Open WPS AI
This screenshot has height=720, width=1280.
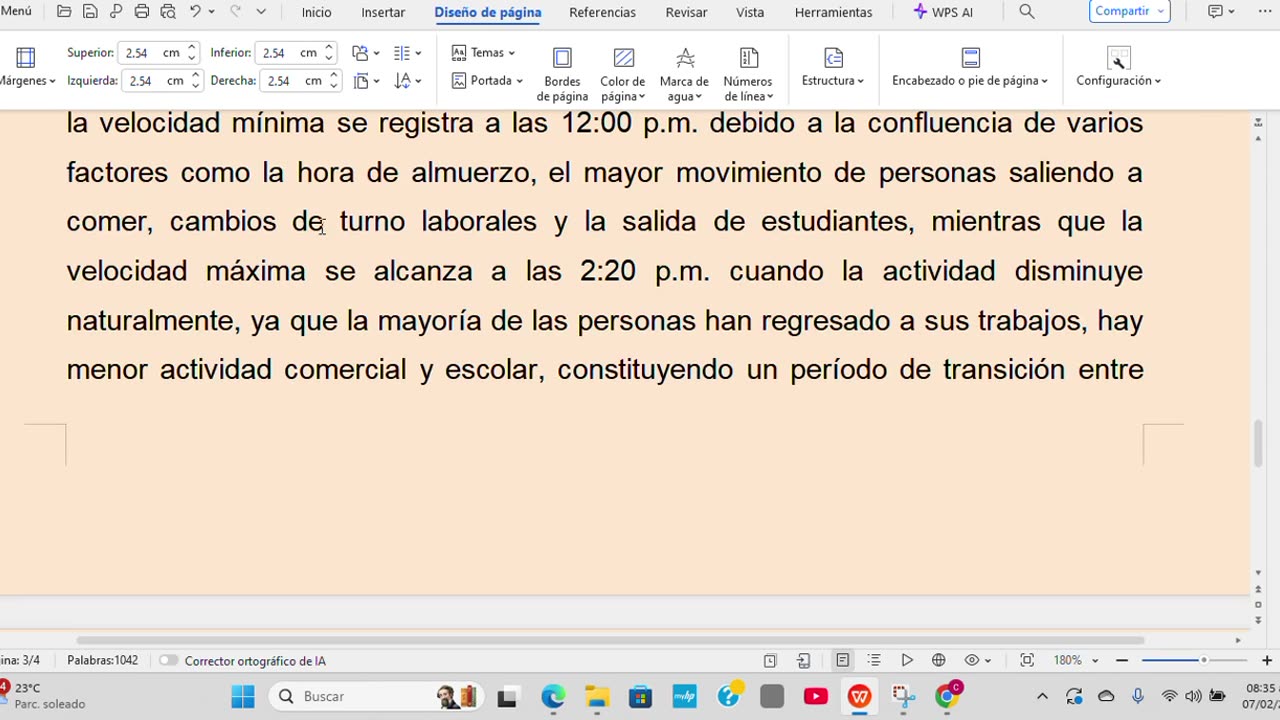tap(943, 12)
